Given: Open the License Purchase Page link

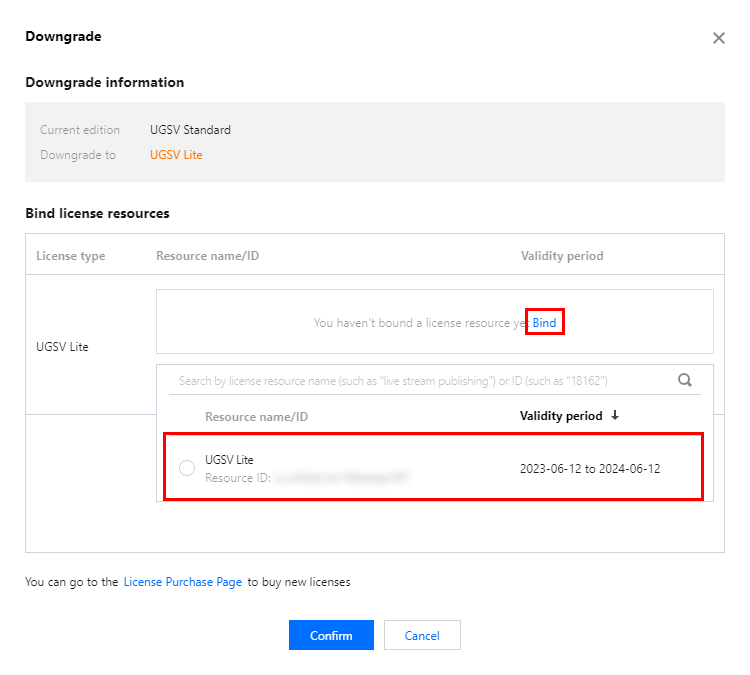Looking at the screenshot, I should (183, 582).
